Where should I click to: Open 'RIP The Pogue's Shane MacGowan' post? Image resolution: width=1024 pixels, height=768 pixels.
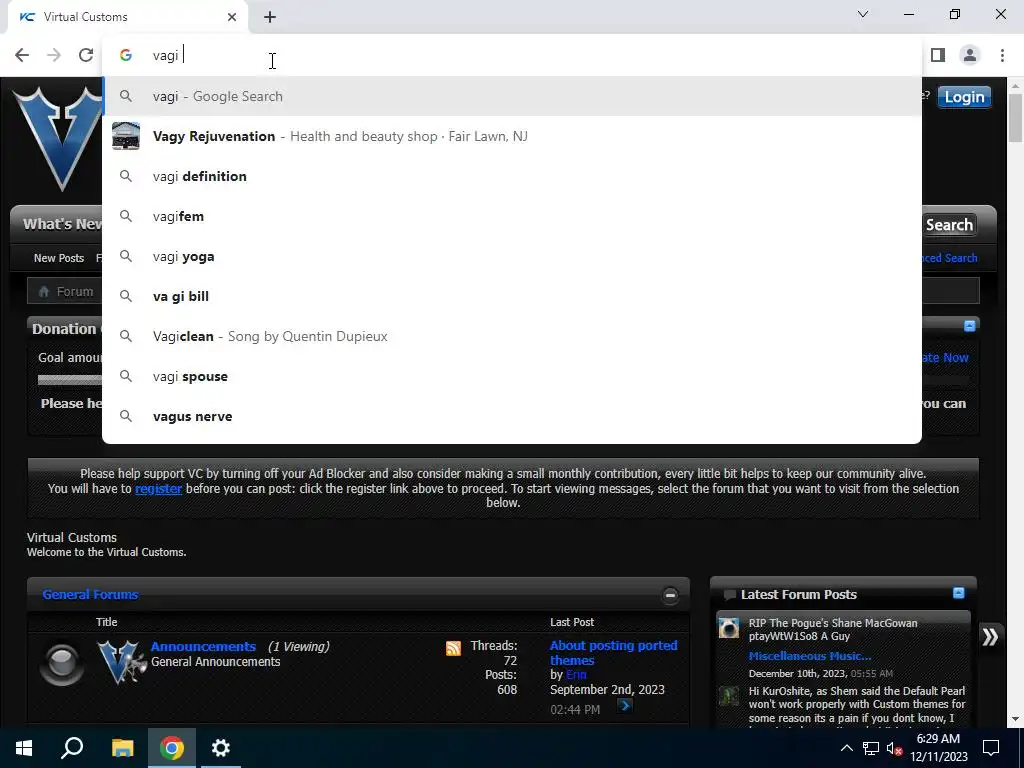833,630
